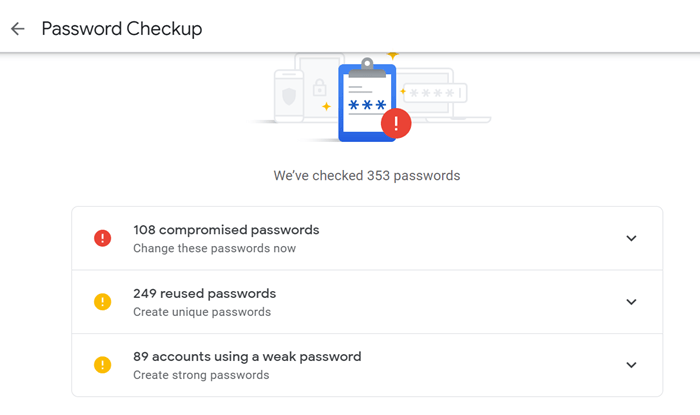Viewport: 700px width, 415px height.
Task: Click the yellow weak password warning icon
Action: [x=102, y=365]
